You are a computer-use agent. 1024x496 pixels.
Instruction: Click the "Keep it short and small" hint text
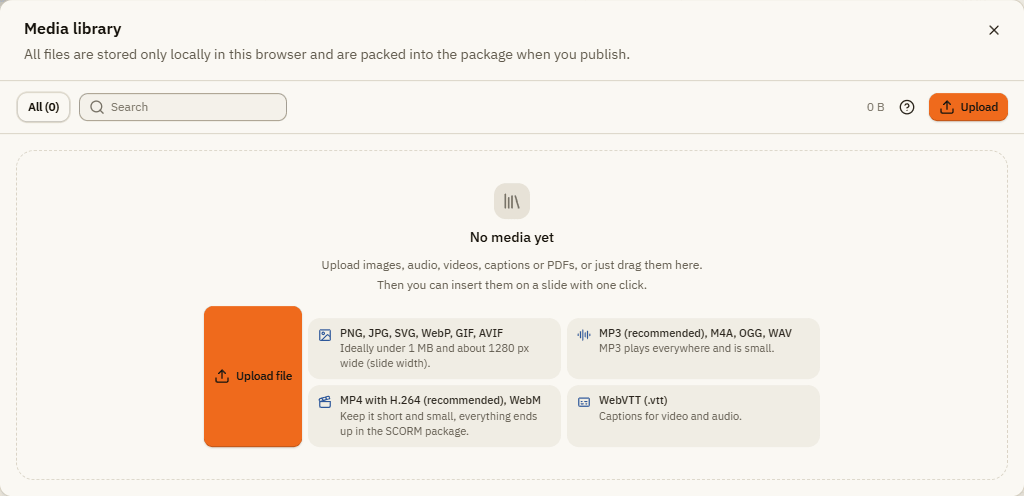(x=439, y=424)
